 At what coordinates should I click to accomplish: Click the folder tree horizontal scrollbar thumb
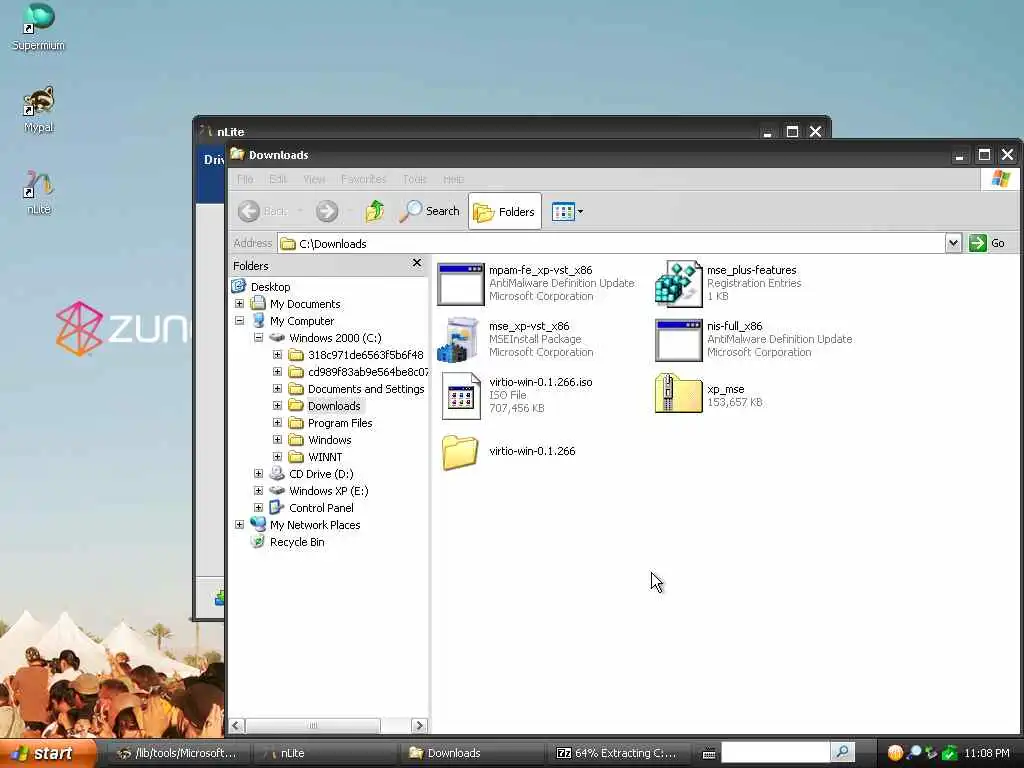(x=313, y=726)
